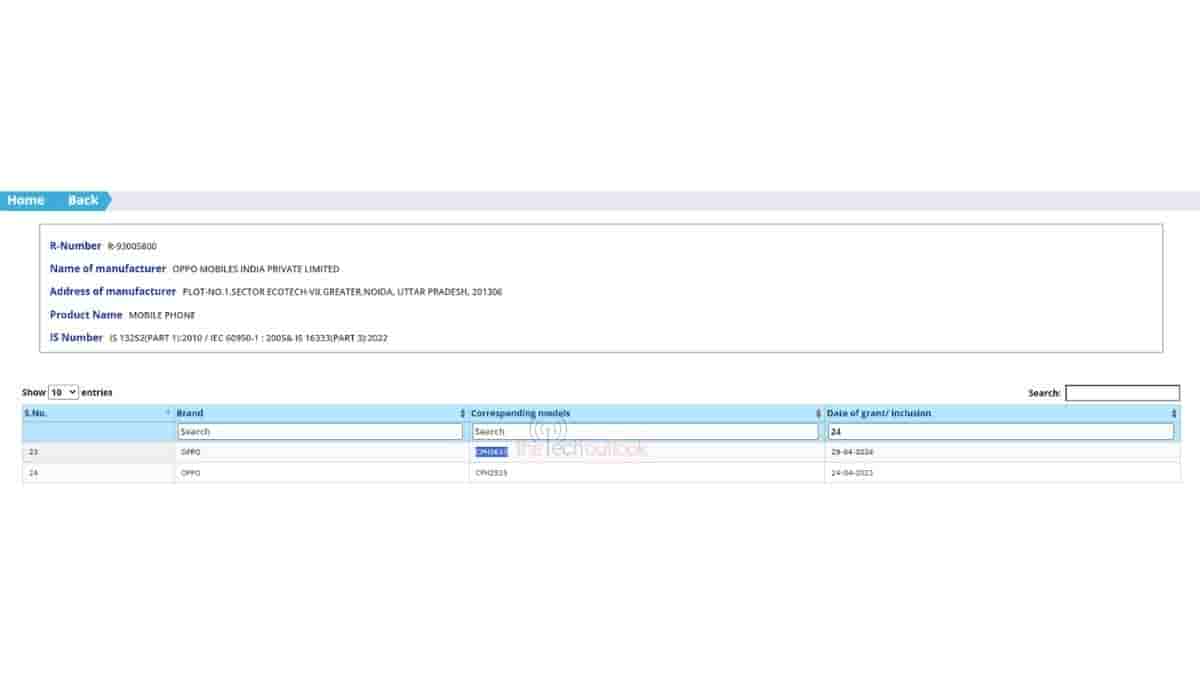Screen dimensions: 1200x675
Task: Click Corresponding models sort arrows icon
Action: point(818,413)
